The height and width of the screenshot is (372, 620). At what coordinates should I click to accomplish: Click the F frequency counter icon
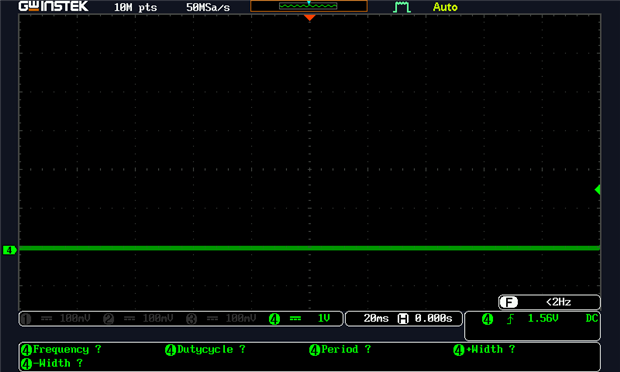click(x=508, y=302)
